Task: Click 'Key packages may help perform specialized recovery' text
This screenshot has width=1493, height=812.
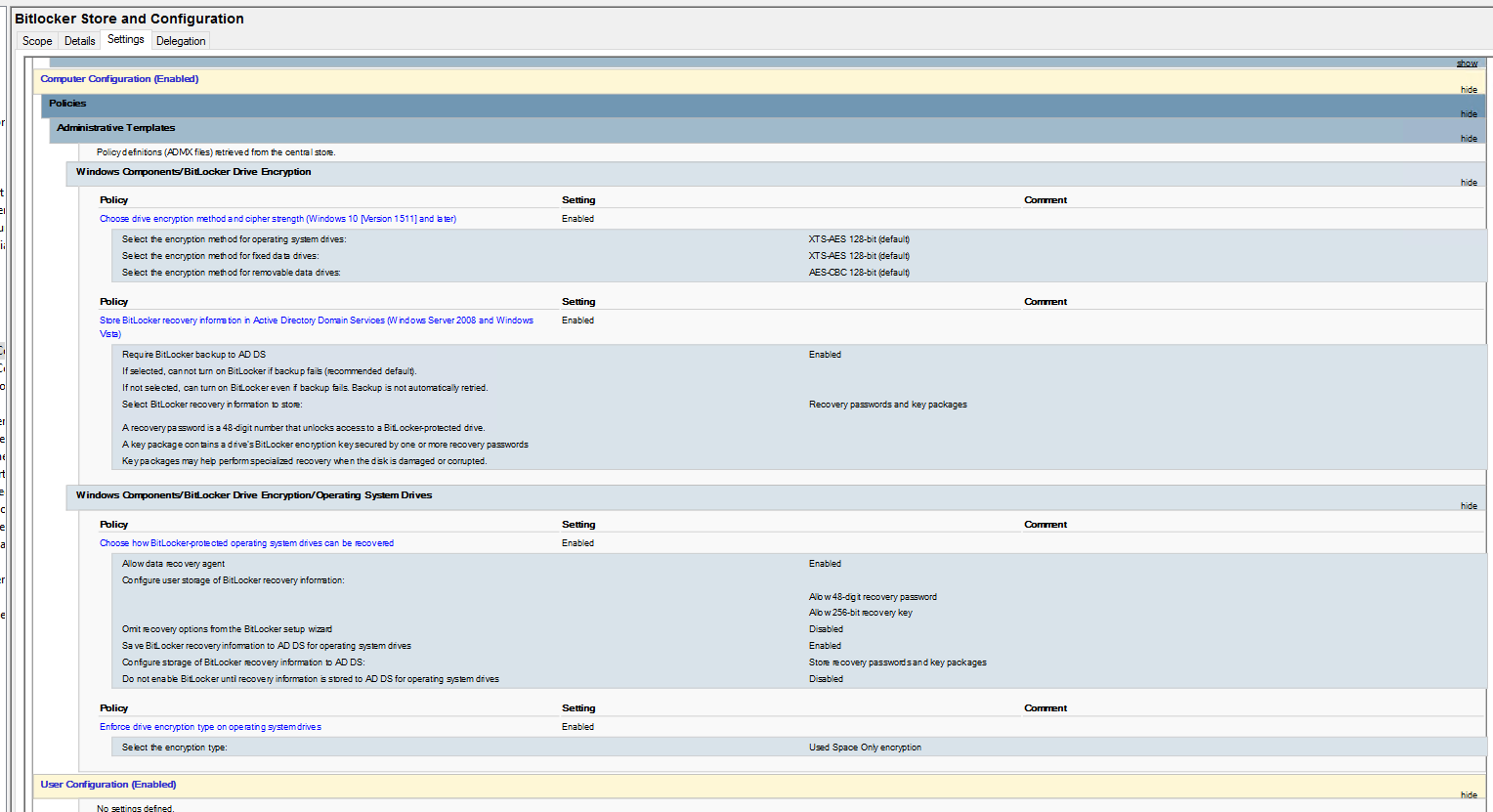Action: 304,461
